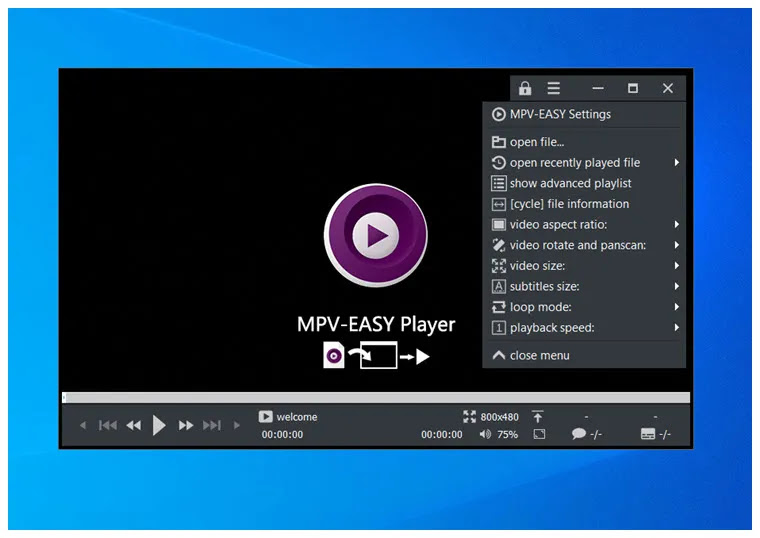Expand the playback speed submenu arrow
This screenshot has width=760, height=538.
(x=676, y=328)
